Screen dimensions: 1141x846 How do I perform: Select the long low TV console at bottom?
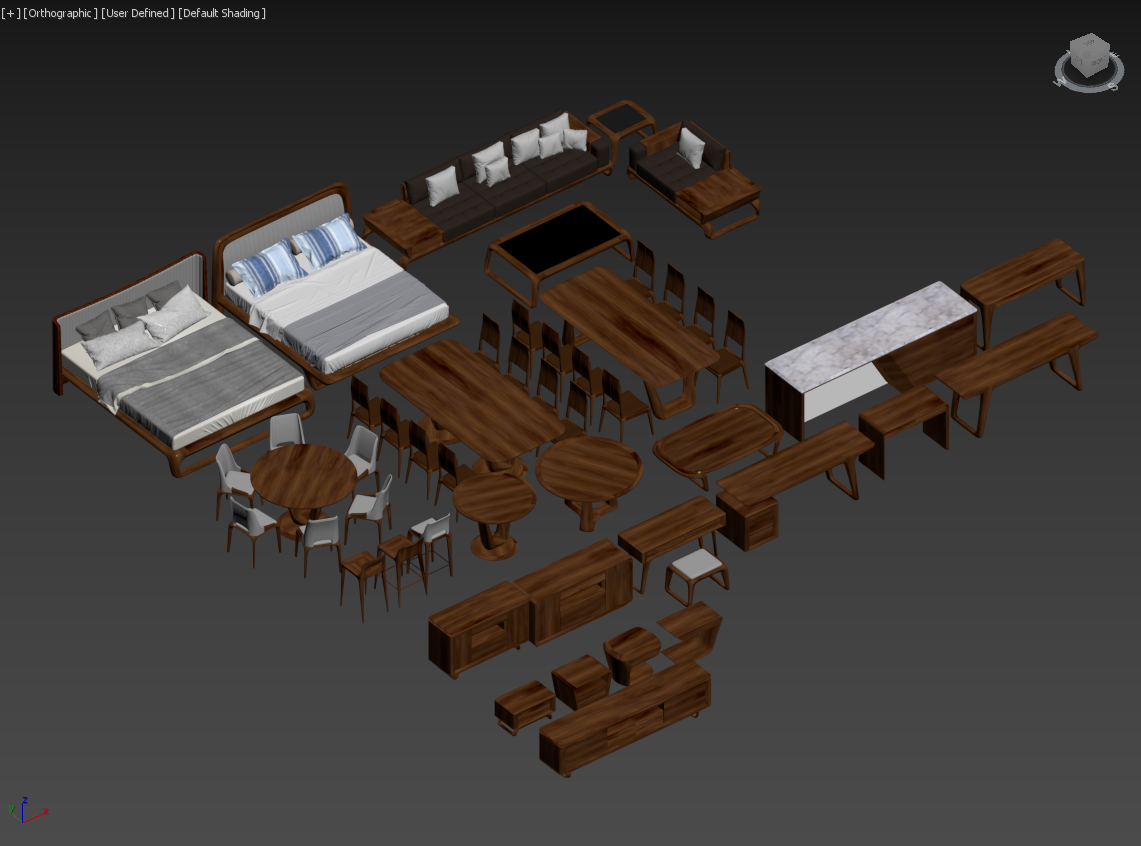click(625, 720)
